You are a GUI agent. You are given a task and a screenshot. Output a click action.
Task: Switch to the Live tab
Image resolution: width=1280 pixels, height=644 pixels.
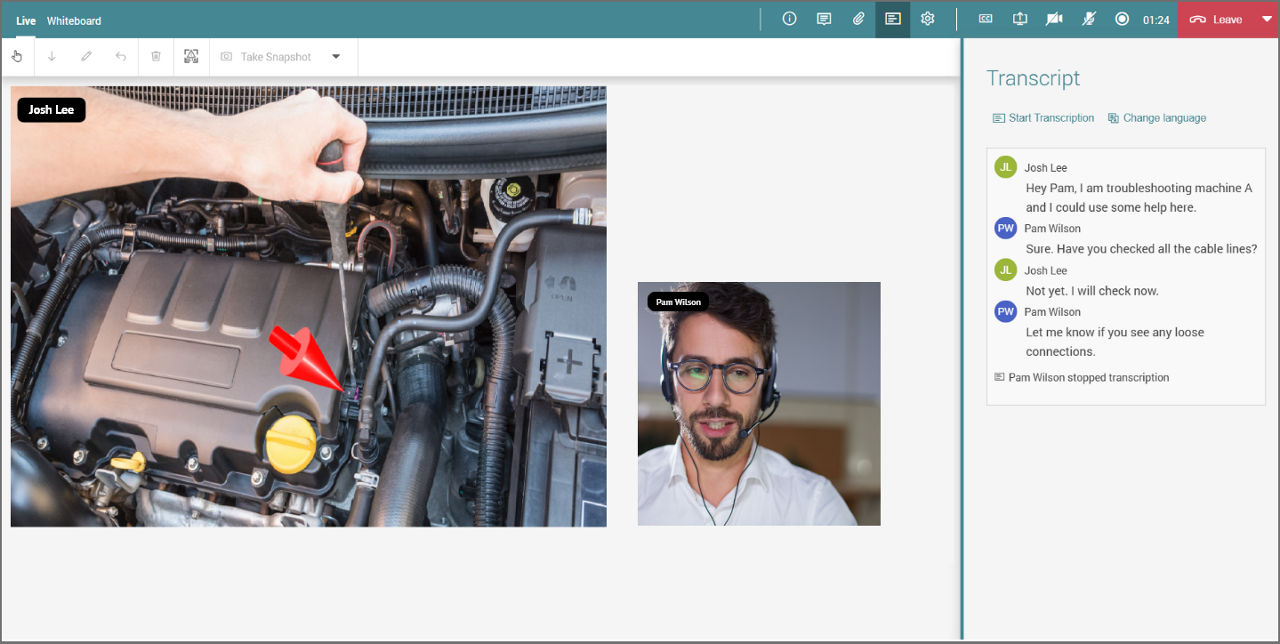[x=26, y=20]
